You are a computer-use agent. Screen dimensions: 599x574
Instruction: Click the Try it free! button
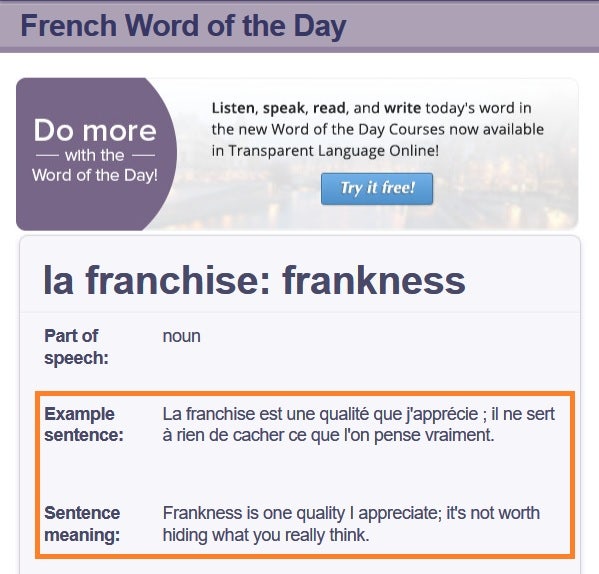[377, 189]
